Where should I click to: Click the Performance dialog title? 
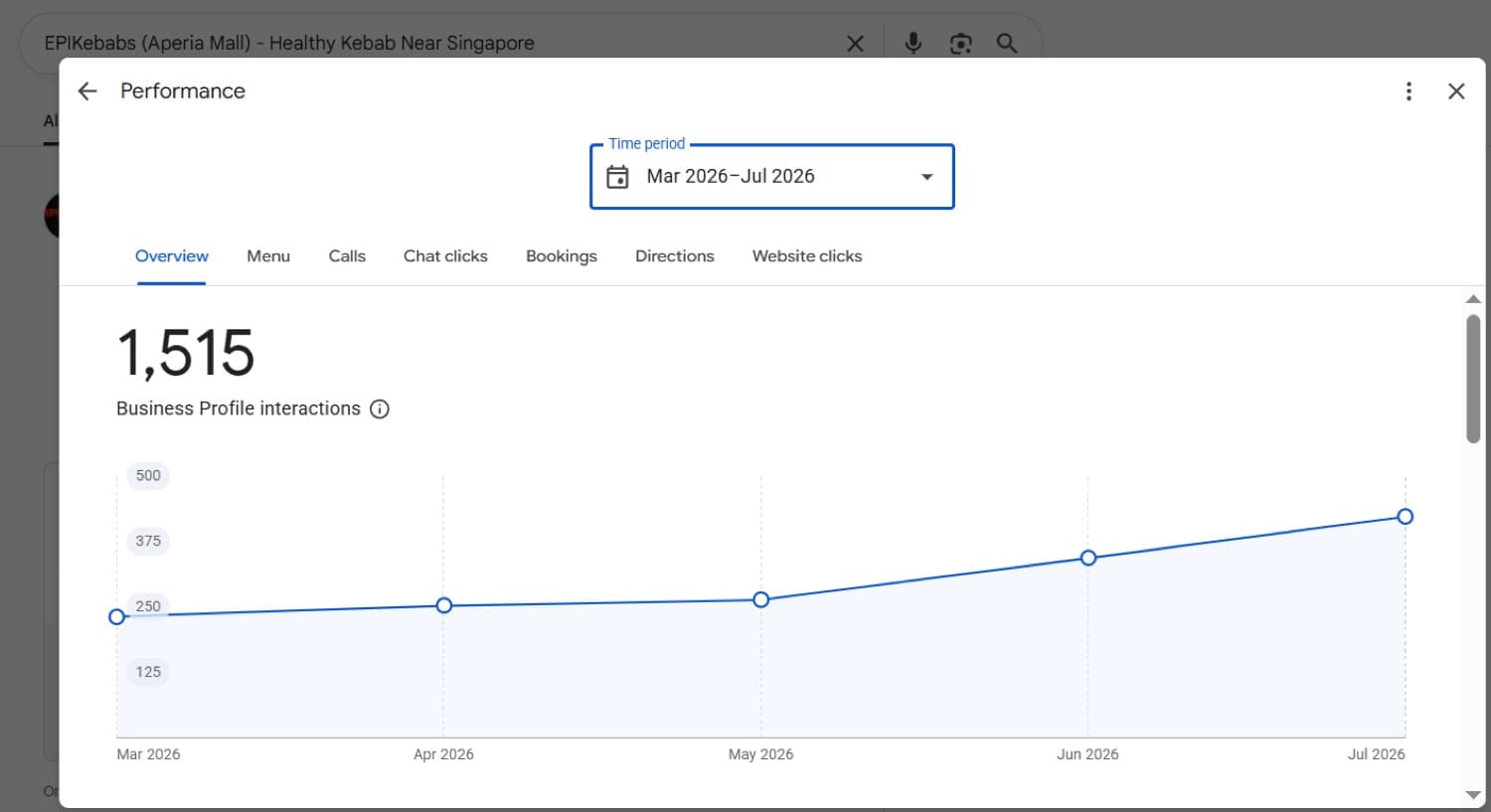(x=183, y=91)
